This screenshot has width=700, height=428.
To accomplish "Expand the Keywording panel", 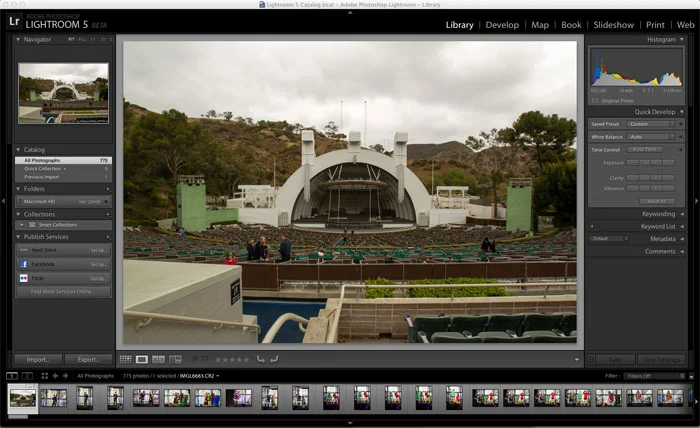I will point(682,214).
